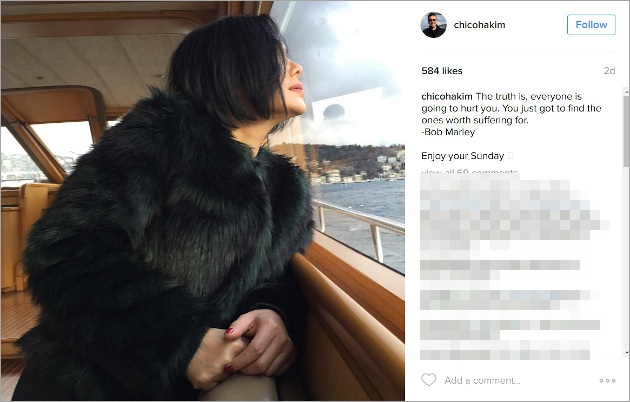This screenshot has width=630, height=402.
Task: Click chicohakim username in the caption
Action: click(447, 96)
